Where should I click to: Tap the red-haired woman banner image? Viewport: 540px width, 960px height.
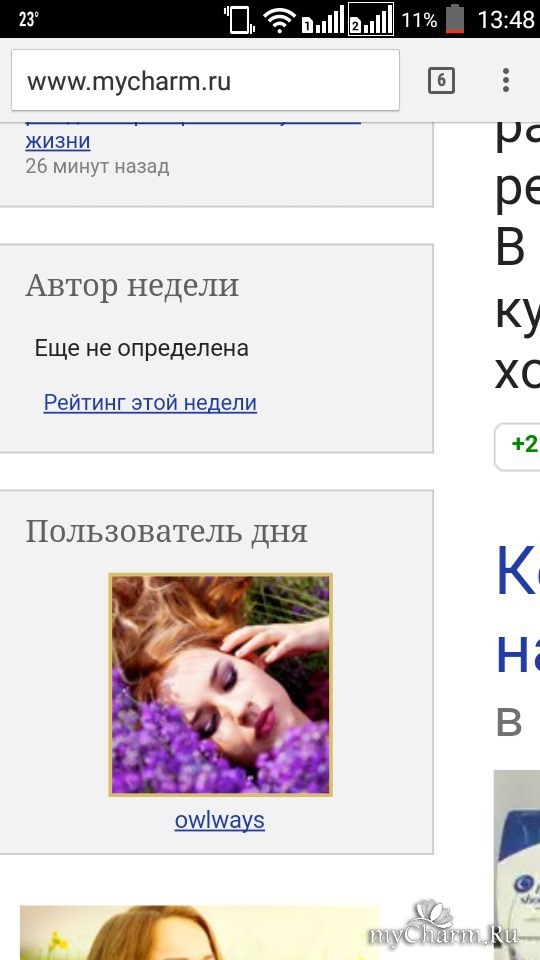(200, 932)
